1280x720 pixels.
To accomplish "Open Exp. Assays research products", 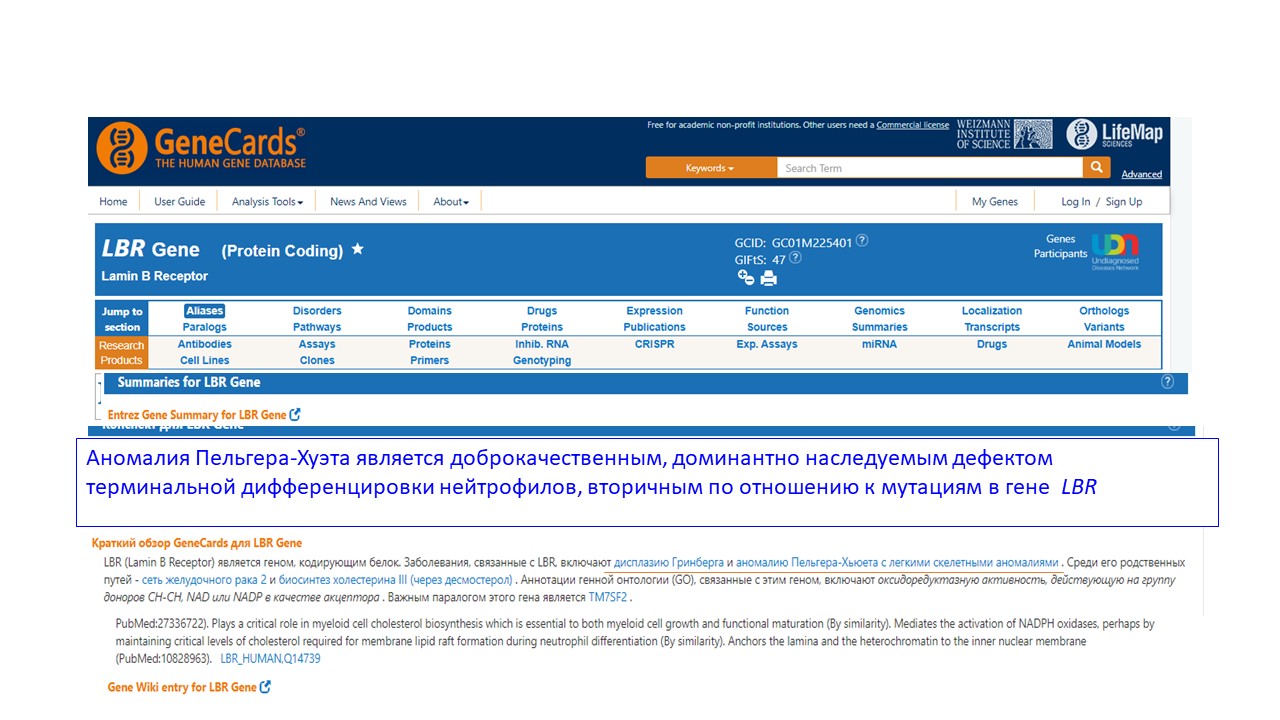I will (767, 344).
